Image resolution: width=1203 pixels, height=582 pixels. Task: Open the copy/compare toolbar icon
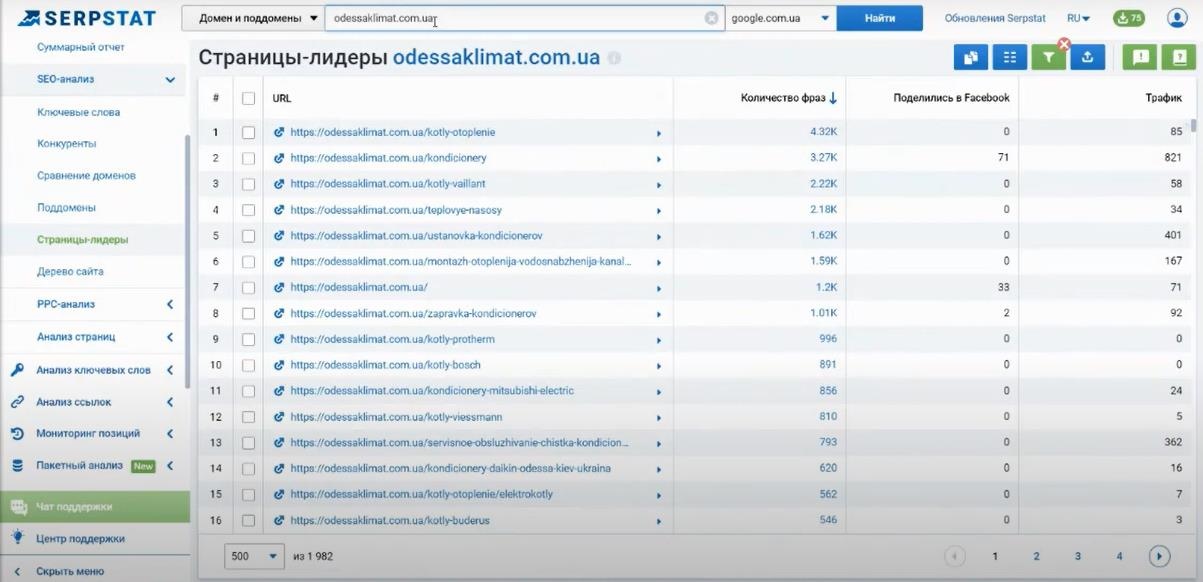coord(970,57)
